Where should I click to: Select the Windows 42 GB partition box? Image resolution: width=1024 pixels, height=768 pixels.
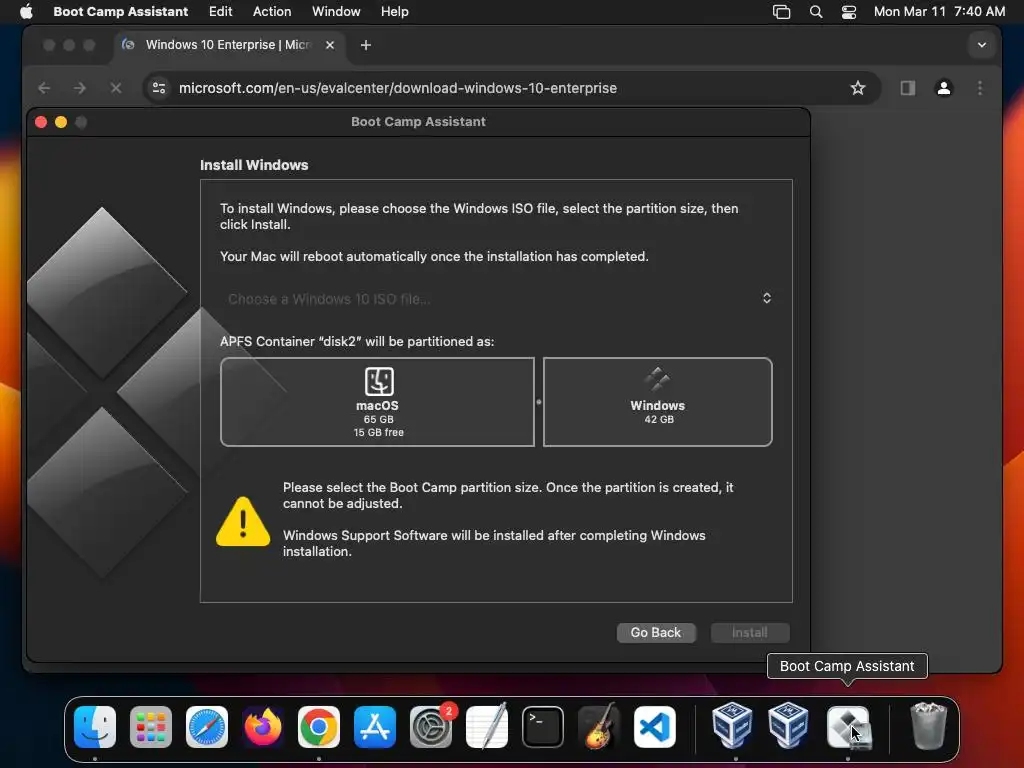(x=658, y=402)
